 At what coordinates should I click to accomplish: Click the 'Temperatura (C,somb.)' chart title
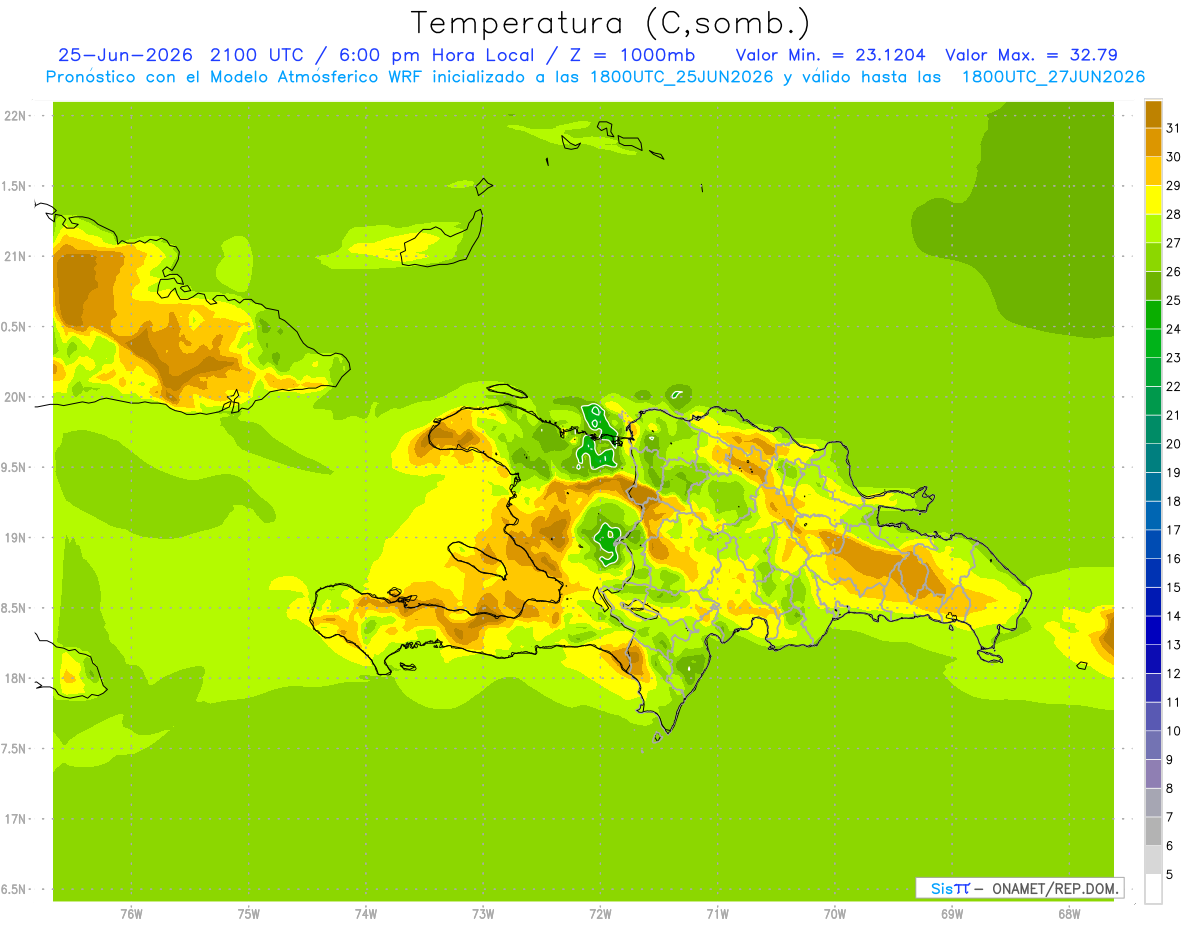[x=611, y=23]
